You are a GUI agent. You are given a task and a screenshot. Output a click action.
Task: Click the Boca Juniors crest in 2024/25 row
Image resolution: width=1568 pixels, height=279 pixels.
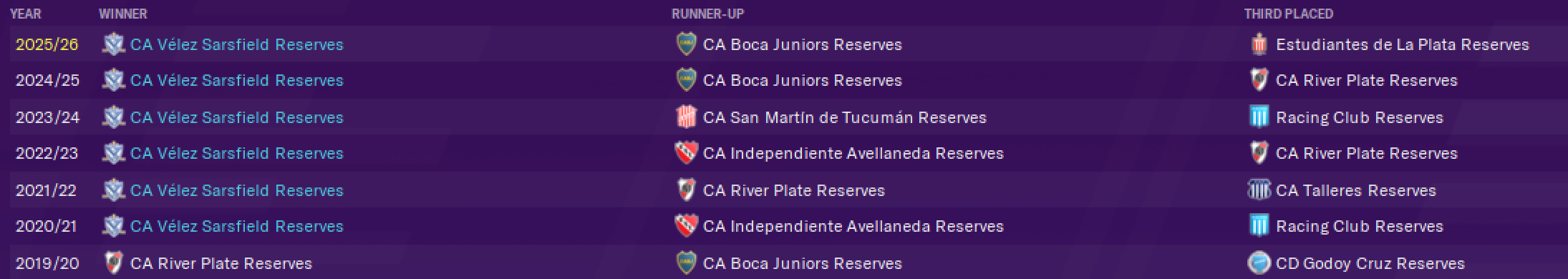coord(686,80)
